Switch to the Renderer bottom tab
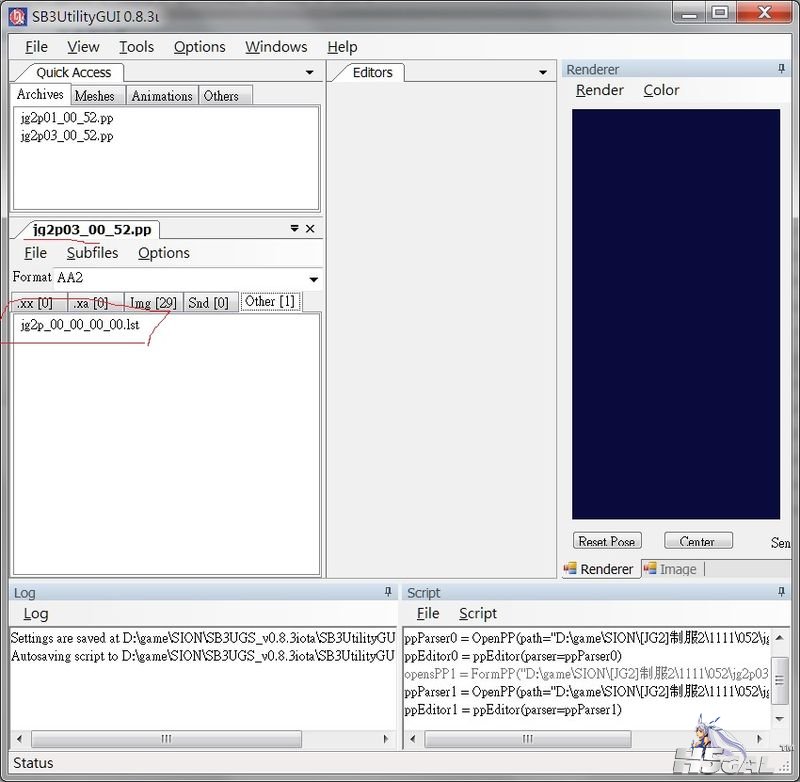This screenshot has height=782, width=800. [599, 569]
